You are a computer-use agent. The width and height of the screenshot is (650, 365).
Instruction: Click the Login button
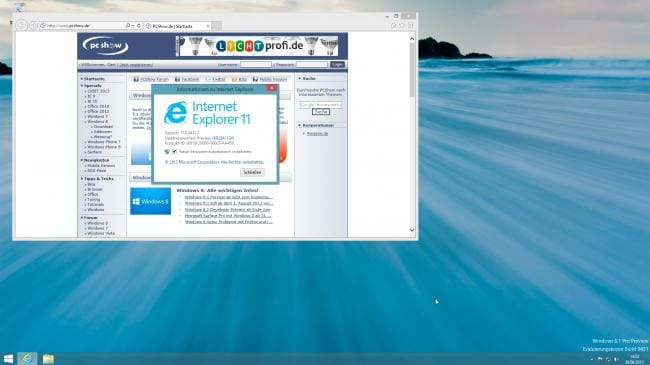[337, 64]
